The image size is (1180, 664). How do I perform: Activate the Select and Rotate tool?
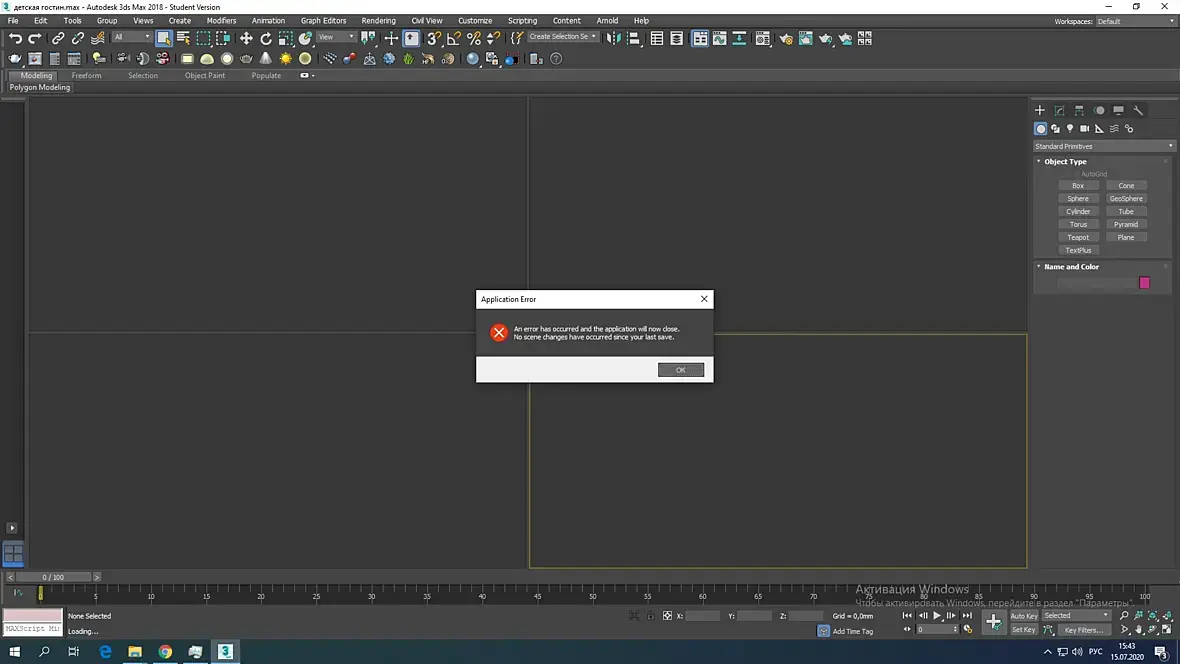pyautogui.click(x=266, y=38)
